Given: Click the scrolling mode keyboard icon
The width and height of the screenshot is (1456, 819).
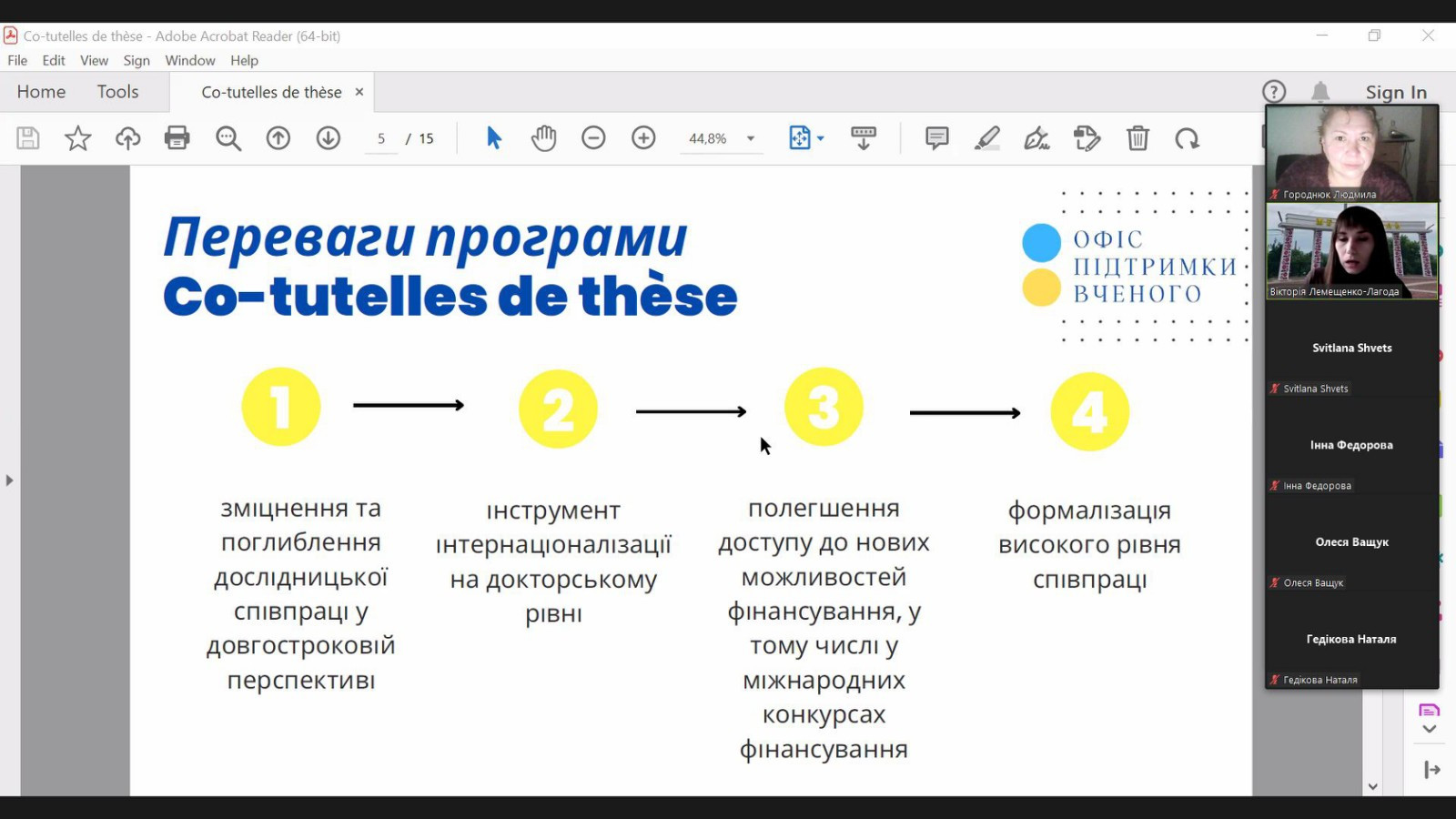Looking at the screenshot, I should pyautogui.click(x=864, y=138).
